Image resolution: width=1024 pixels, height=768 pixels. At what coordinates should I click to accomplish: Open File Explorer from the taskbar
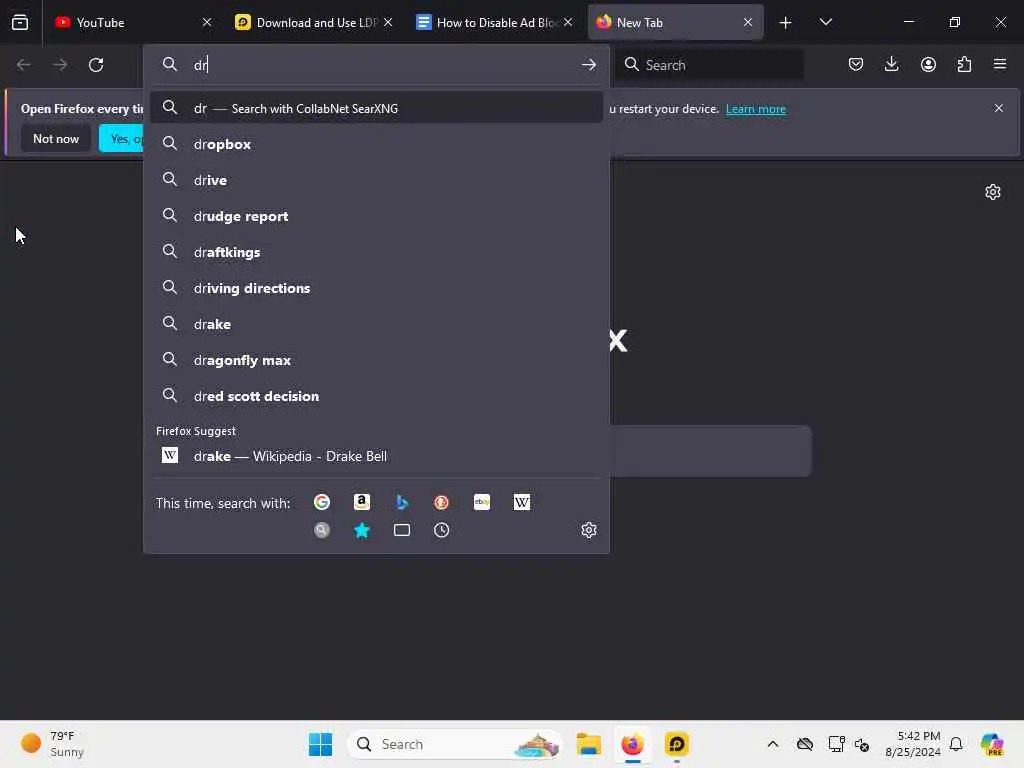click(588, 744)
